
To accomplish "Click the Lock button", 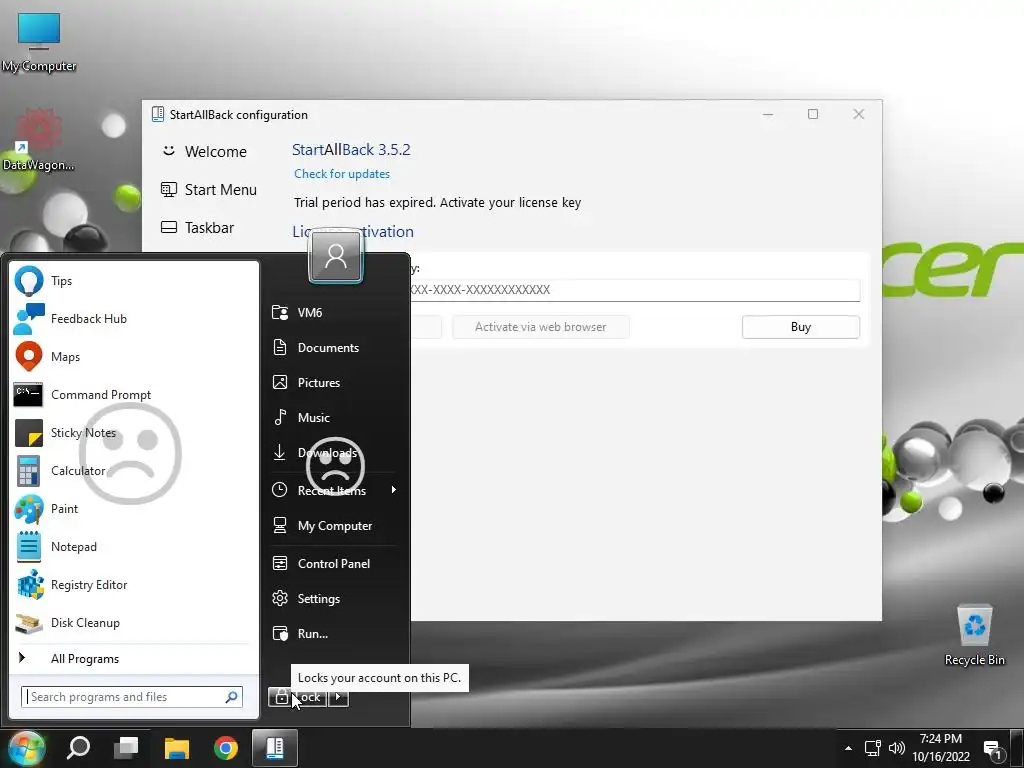I will click(x=298, y=697).
